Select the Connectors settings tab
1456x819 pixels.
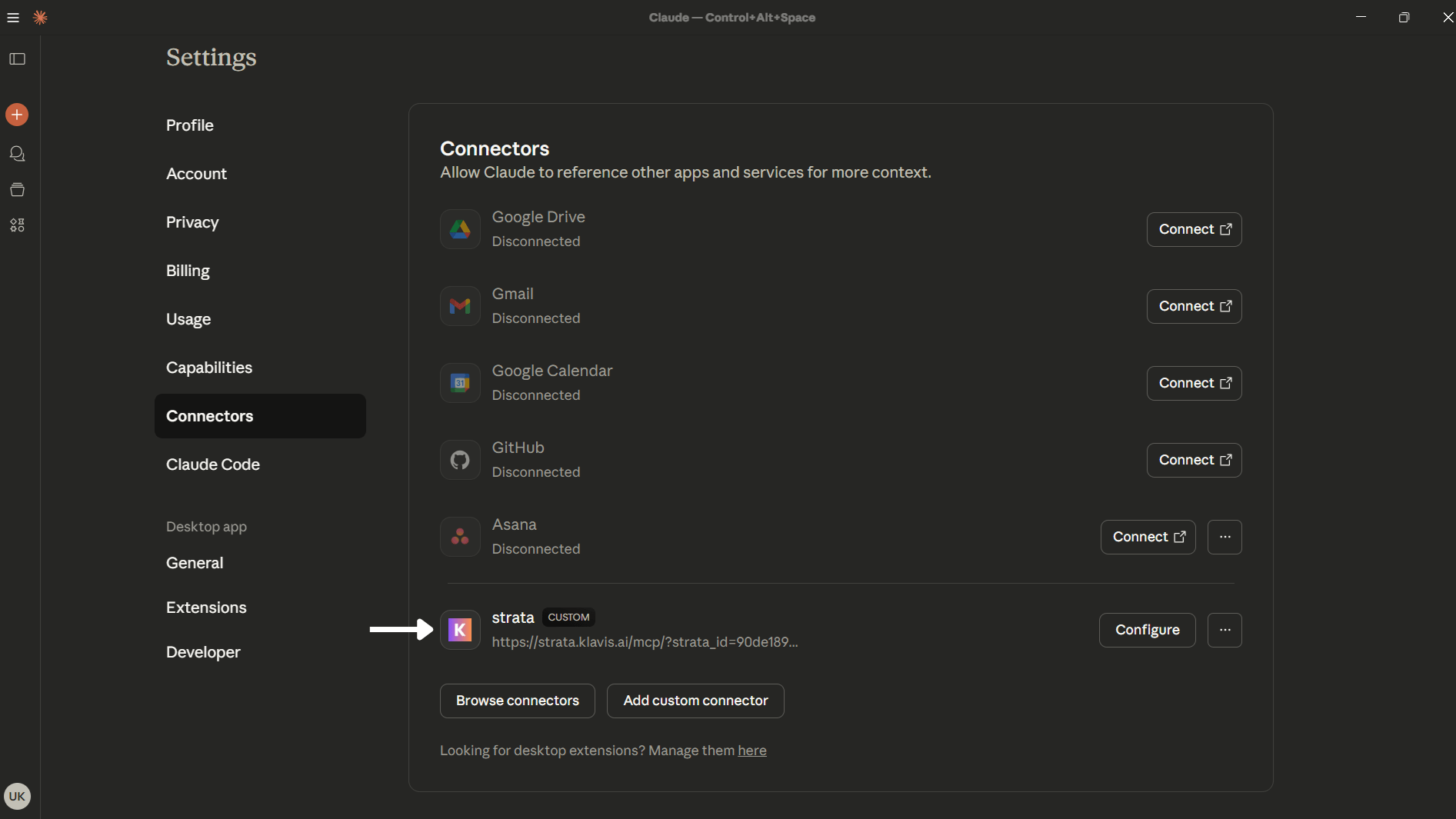pos(260,416)
